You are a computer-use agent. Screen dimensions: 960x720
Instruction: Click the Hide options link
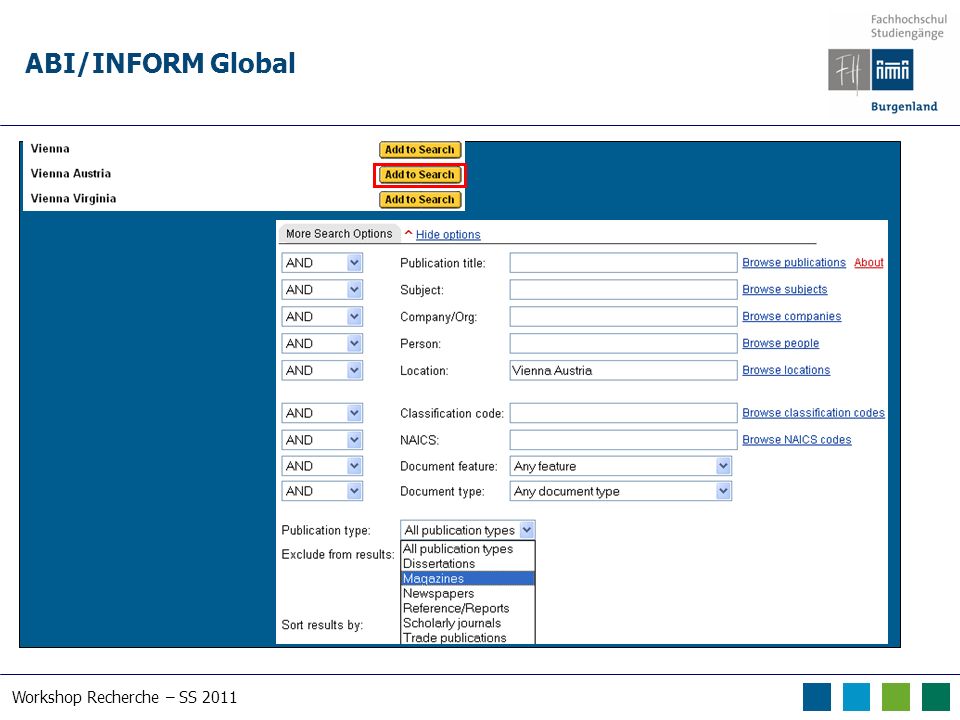448,234
